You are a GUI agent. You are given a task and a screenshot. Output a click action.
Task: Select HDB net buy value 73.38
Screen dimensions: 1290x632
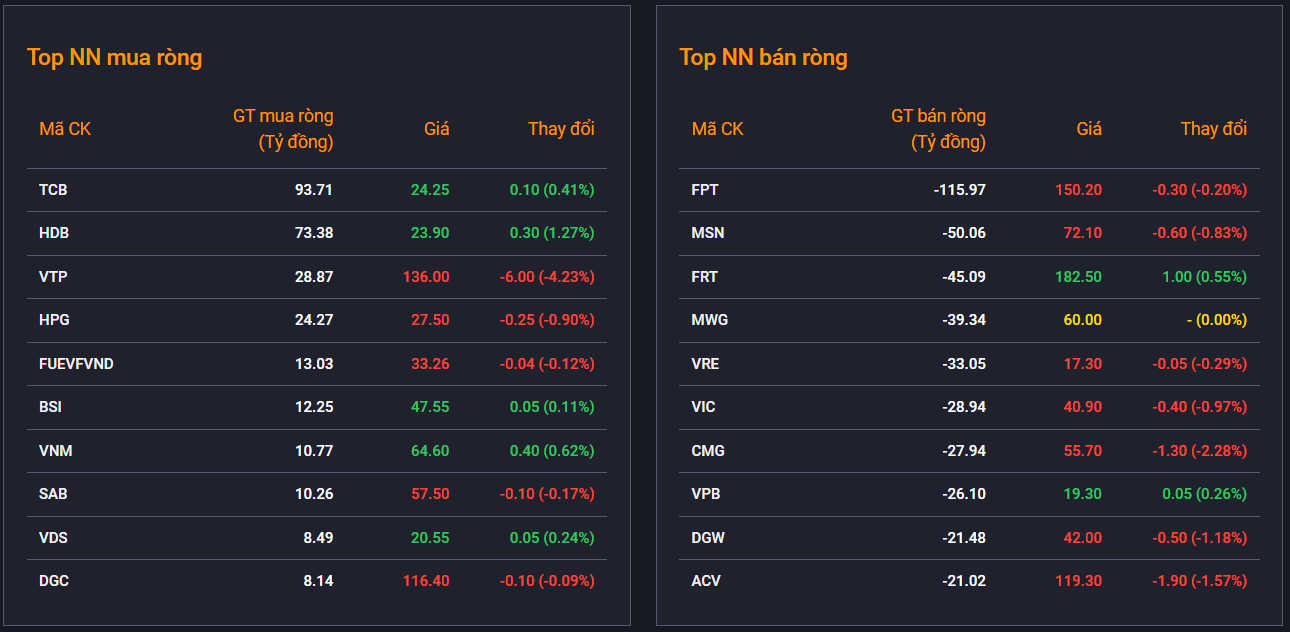pyautogui.click(x=314, y=233)
